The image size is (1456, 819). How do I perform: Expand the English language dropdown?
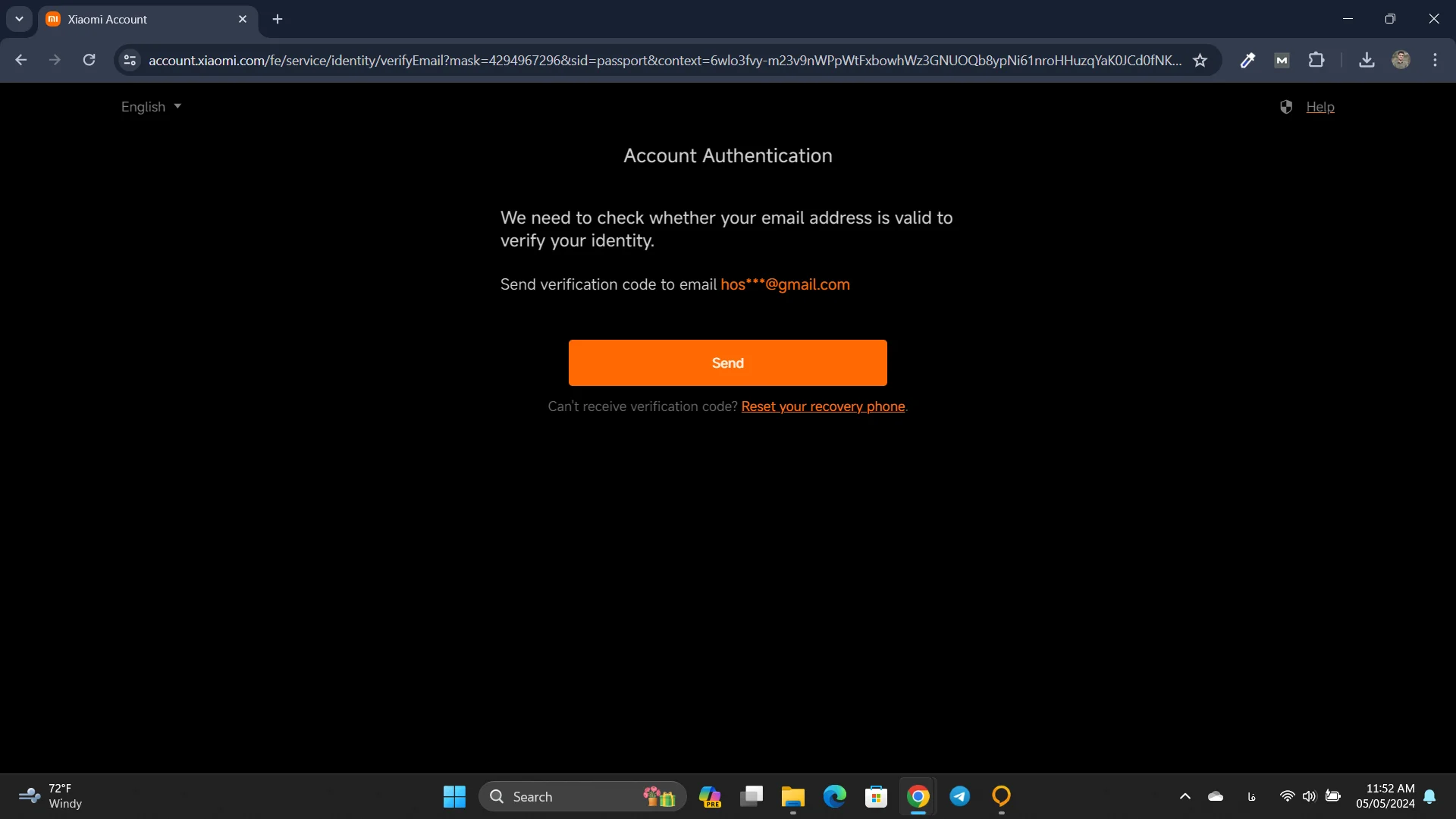151,107
